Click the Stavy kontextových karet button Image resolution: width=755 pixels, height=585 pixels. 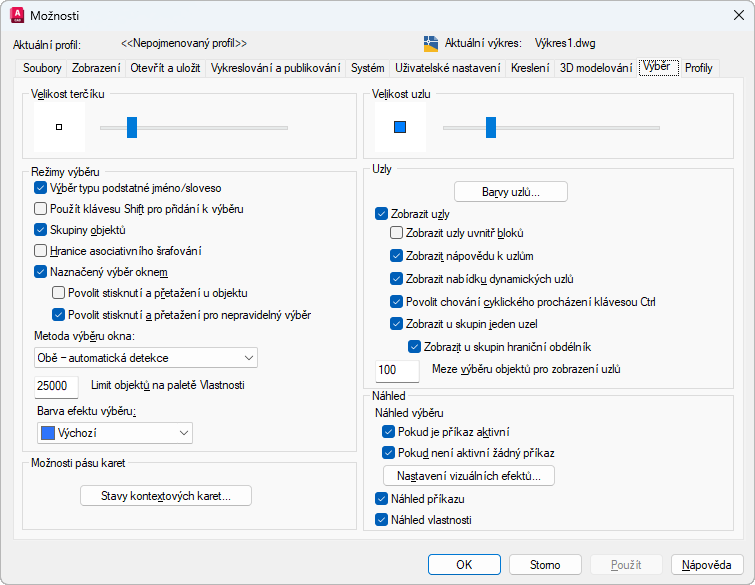tap(166, 495)
